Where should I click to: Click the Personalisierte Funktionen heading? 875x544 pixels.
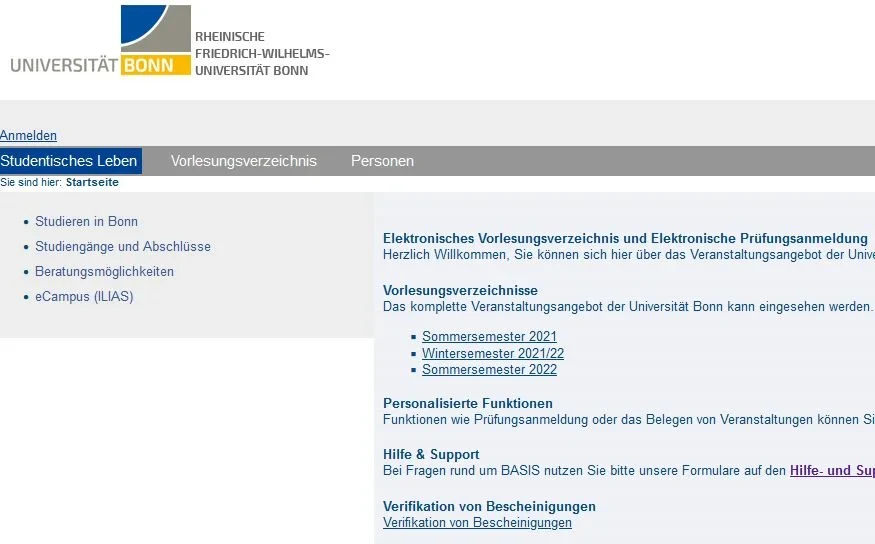click(x=467, y=403)
